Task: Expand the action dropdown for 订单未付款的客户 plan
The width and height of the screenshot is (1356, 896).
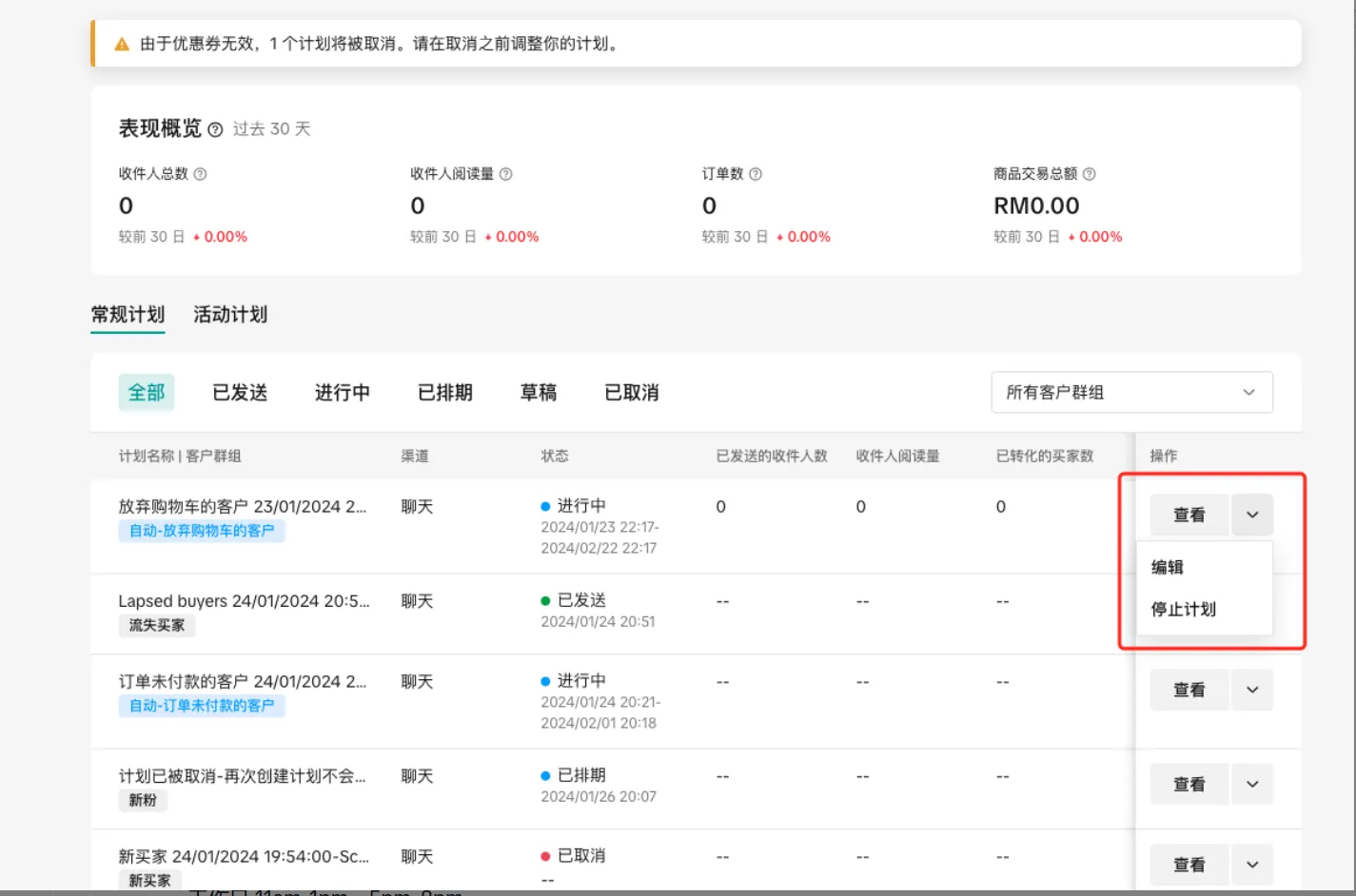Action: click(1252, 690)
